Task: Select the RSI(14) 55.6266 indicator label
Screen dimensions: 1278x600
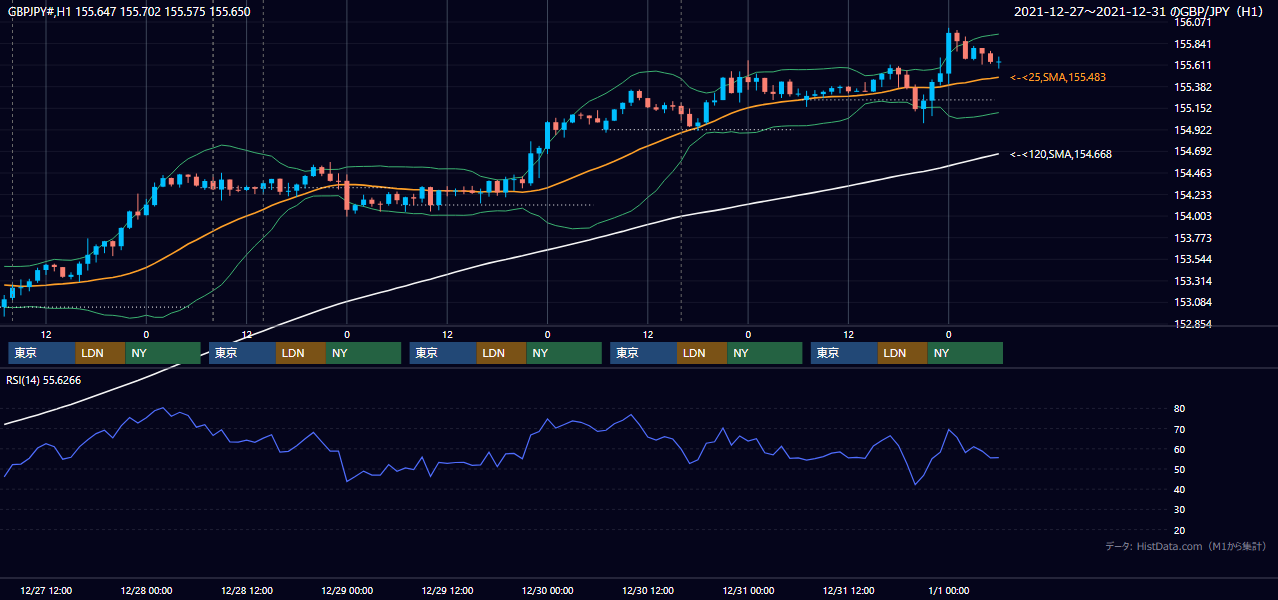Action: [x=44, y=380]
